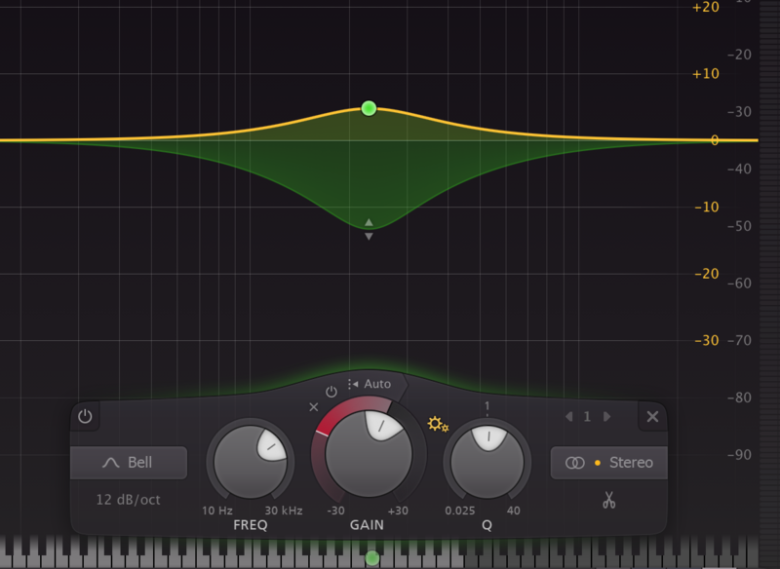Click the Q knob
Viewport: 780px width, 569px height.
point(487,462)
